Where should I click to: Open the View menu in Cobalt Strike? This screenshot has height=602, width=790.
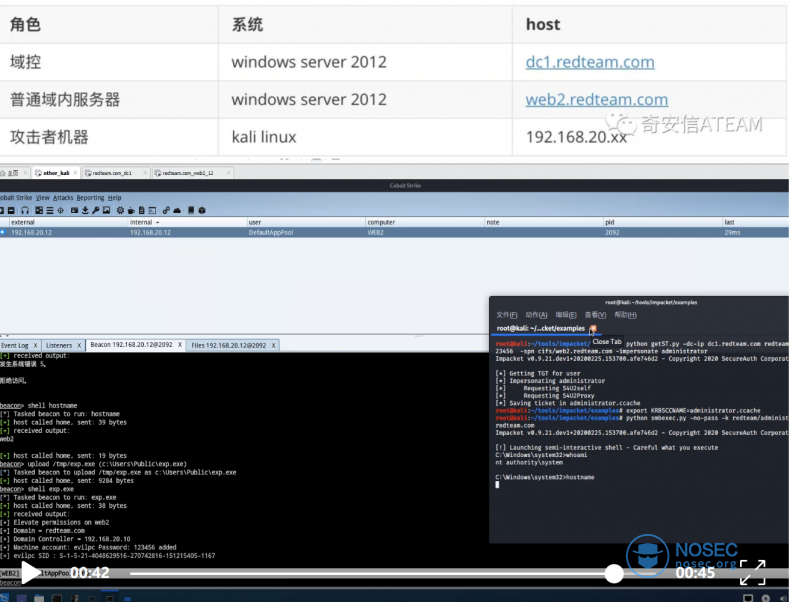tap(43, 197)
